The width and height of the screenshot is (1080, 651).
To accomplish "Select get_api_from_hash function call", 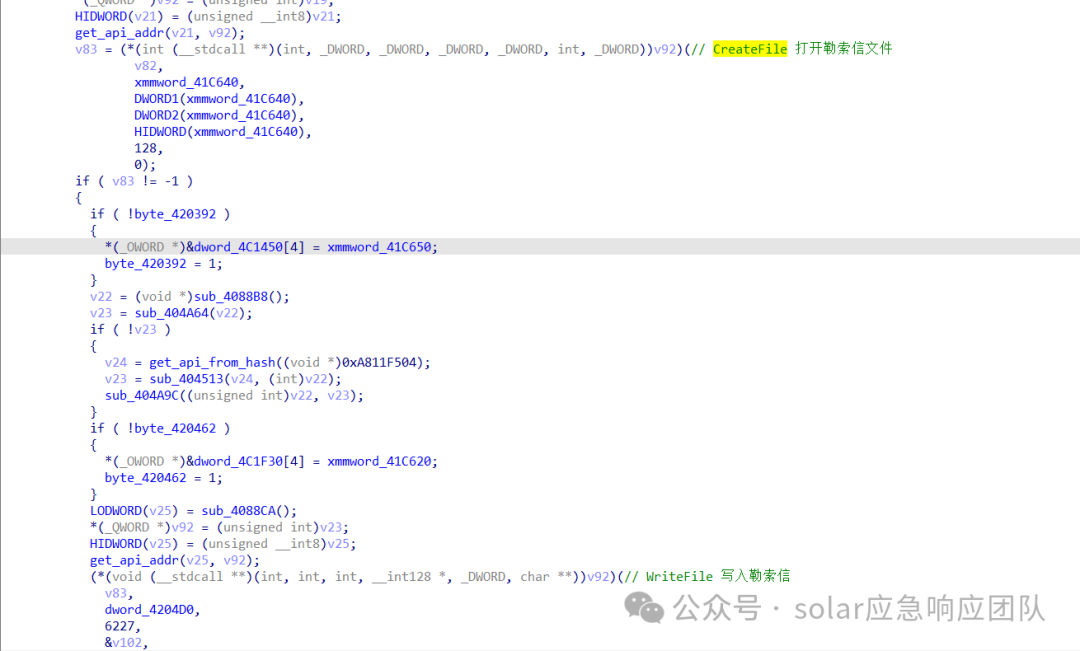I will (212, 362).
